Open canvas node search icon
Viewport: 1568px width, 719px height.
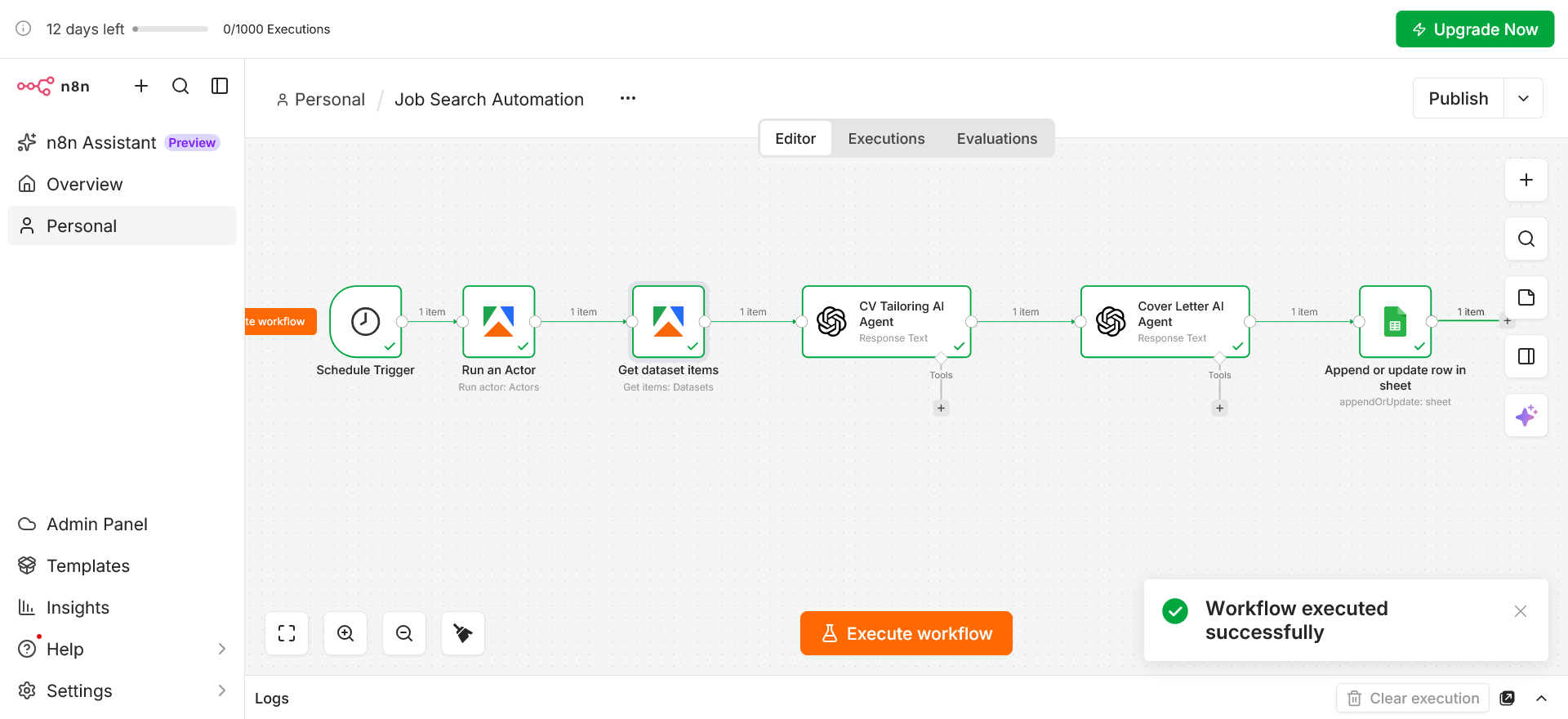click(x=1526, y=239)
